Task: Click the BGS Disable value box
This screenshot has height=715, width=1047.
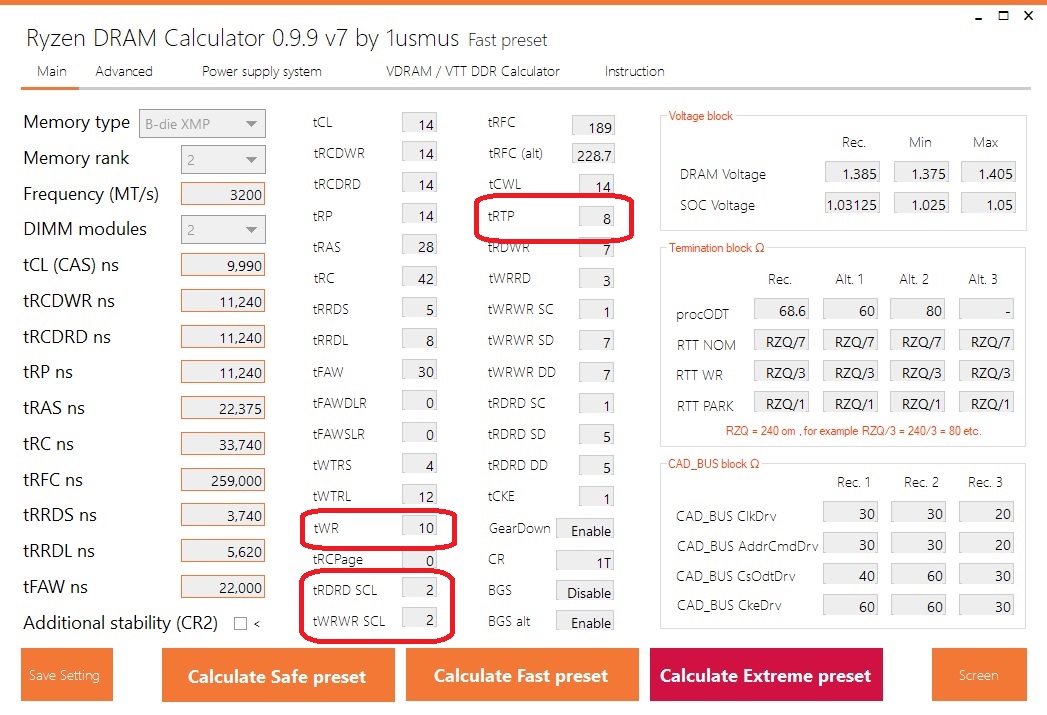Action: (x=585, y=592)
